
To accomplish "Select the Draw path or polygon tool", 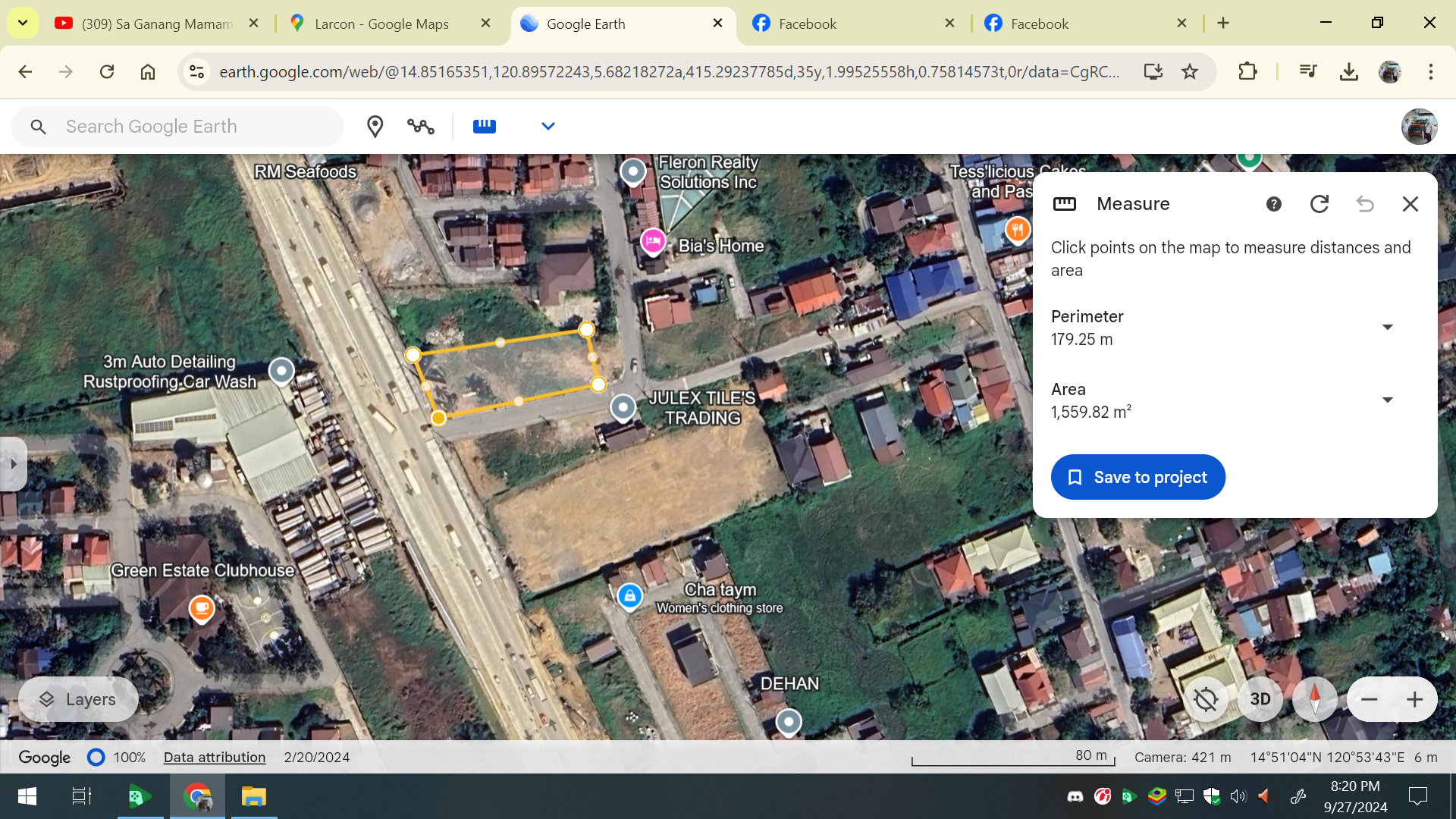I will pyautogui.click(x=421, y=127).
